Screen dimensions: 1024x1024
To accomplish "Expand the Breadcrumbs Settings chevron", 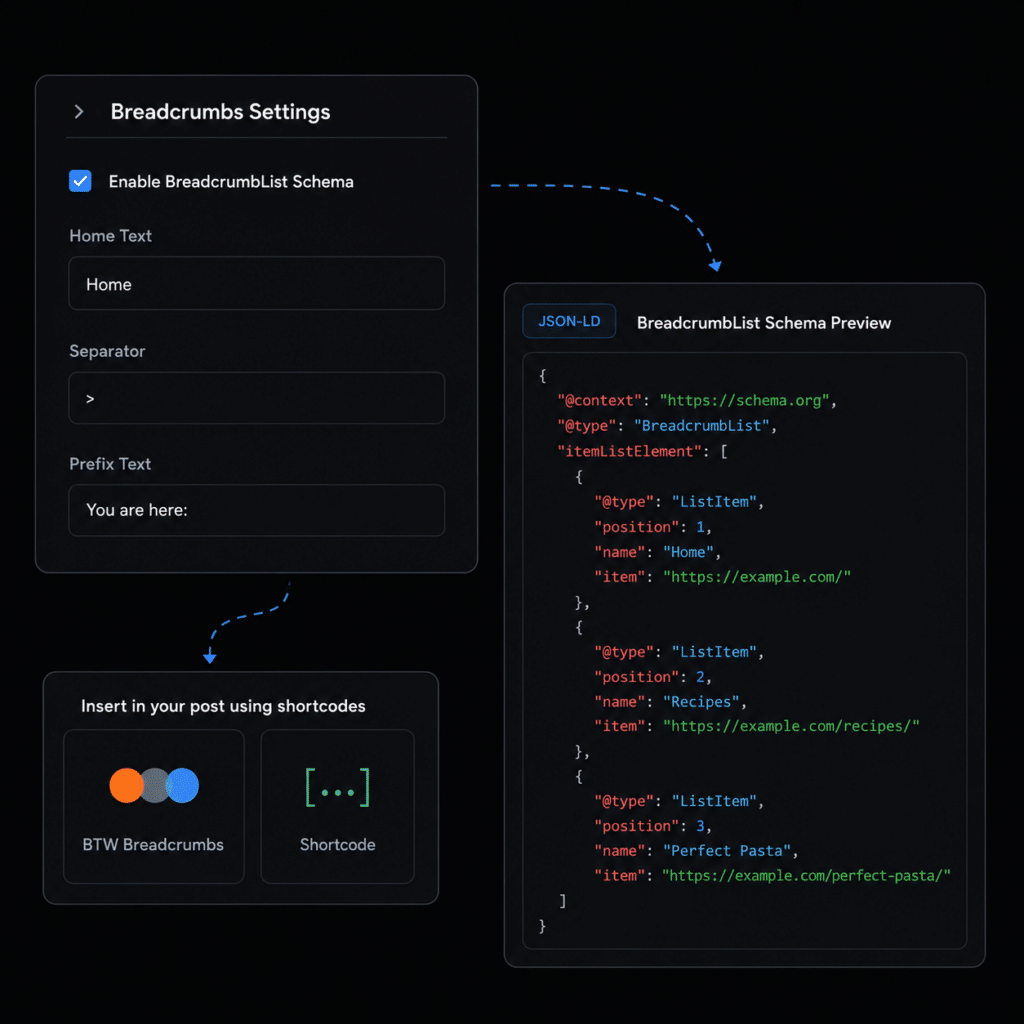I will [x=79, y=112].
